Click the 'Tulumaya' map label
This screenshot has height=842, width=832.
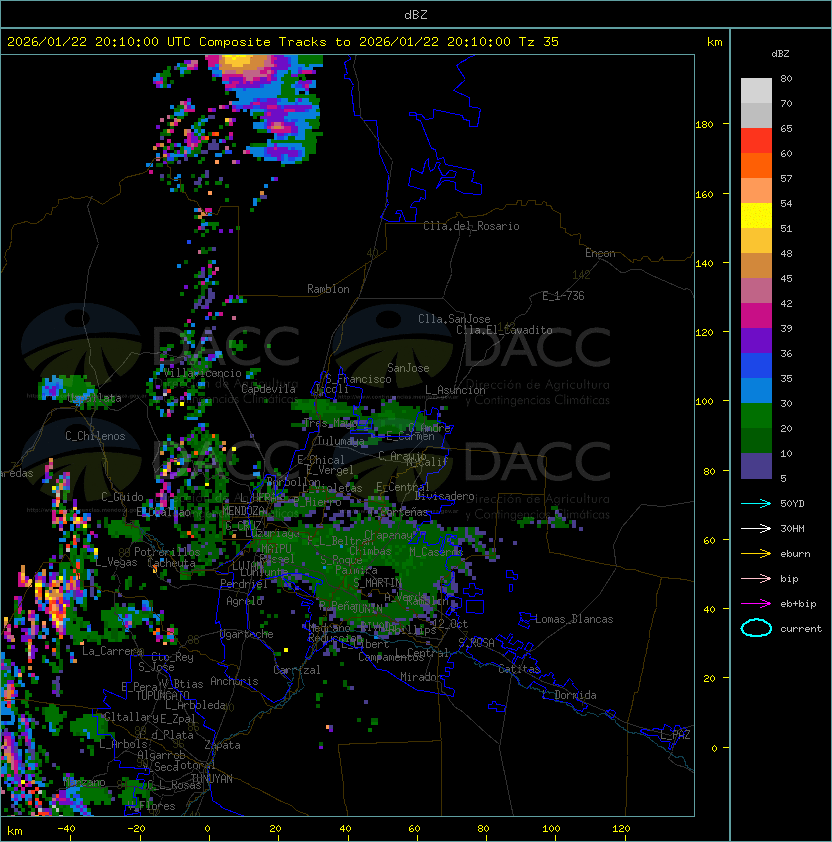click(x=341, y=441)
